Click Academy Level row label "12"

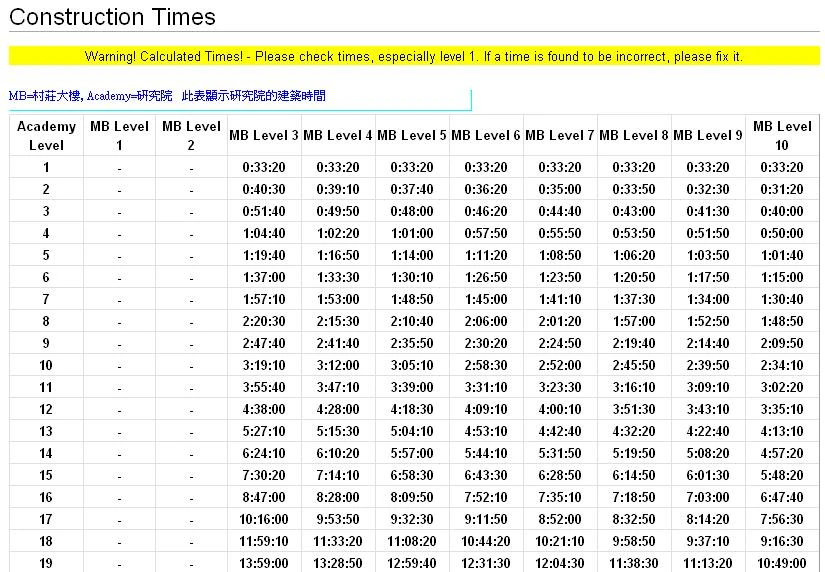pos(46,409)
